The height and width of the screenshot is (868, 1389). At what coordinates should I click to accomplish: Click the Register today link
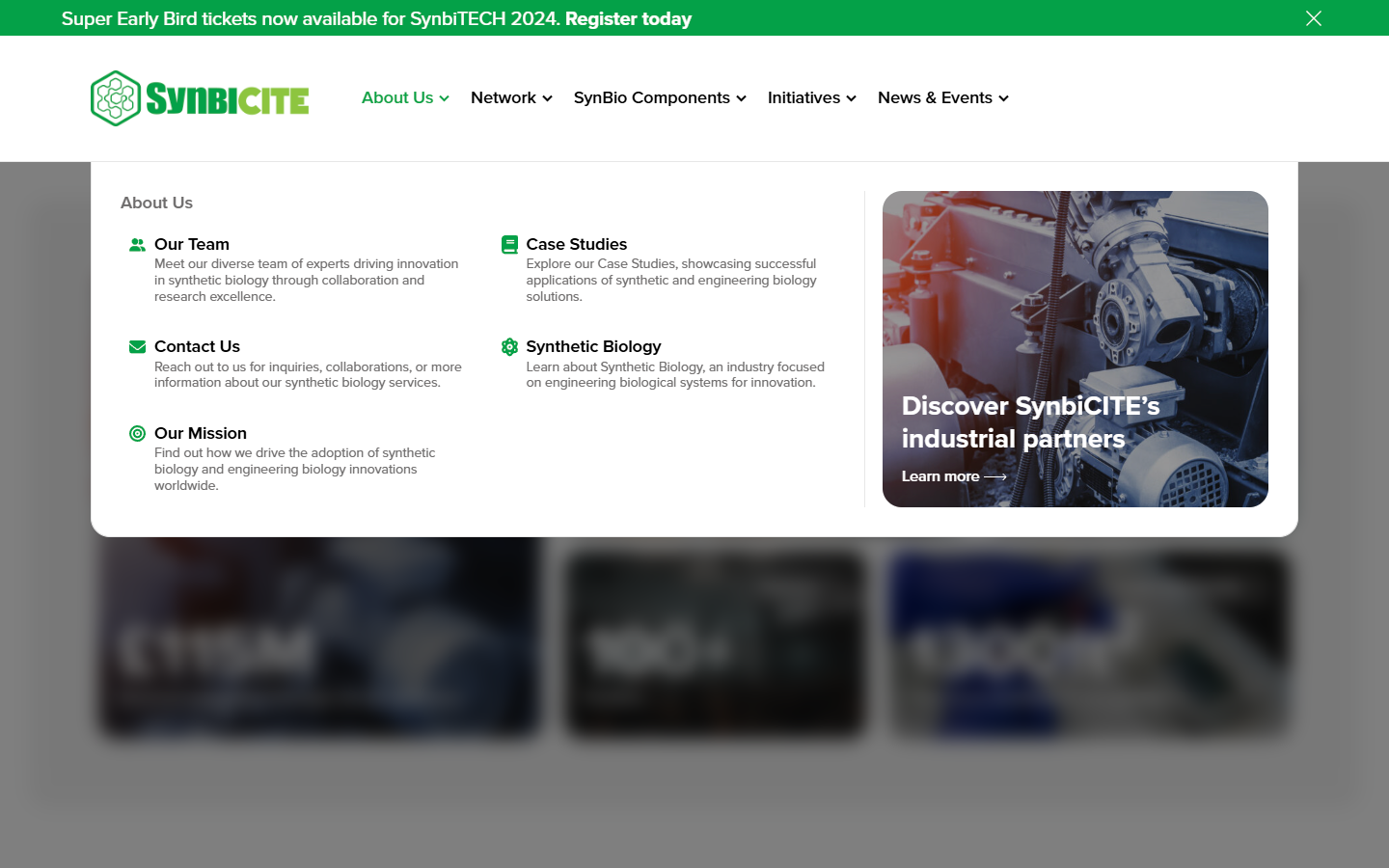(x=628, y=18)
